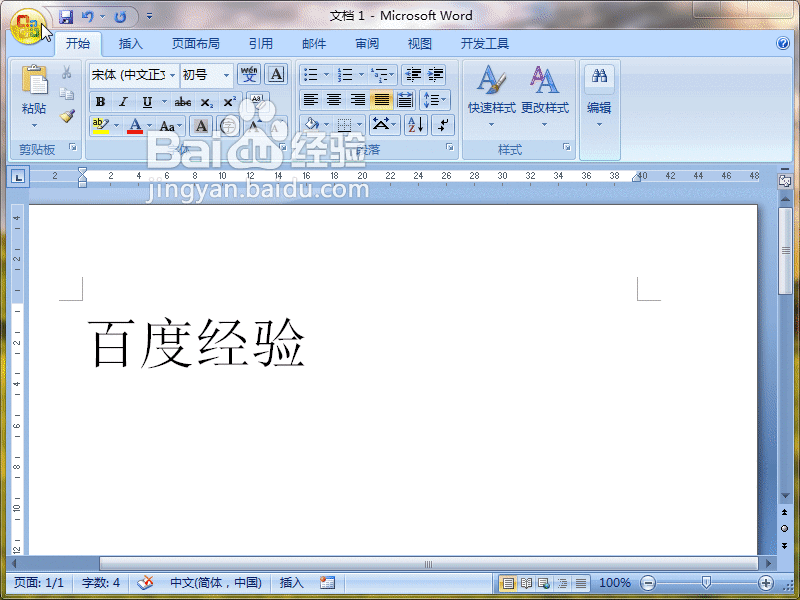The image size is (800, 600).
Task: Open the font size dropdown
Action: coord(226,75)
